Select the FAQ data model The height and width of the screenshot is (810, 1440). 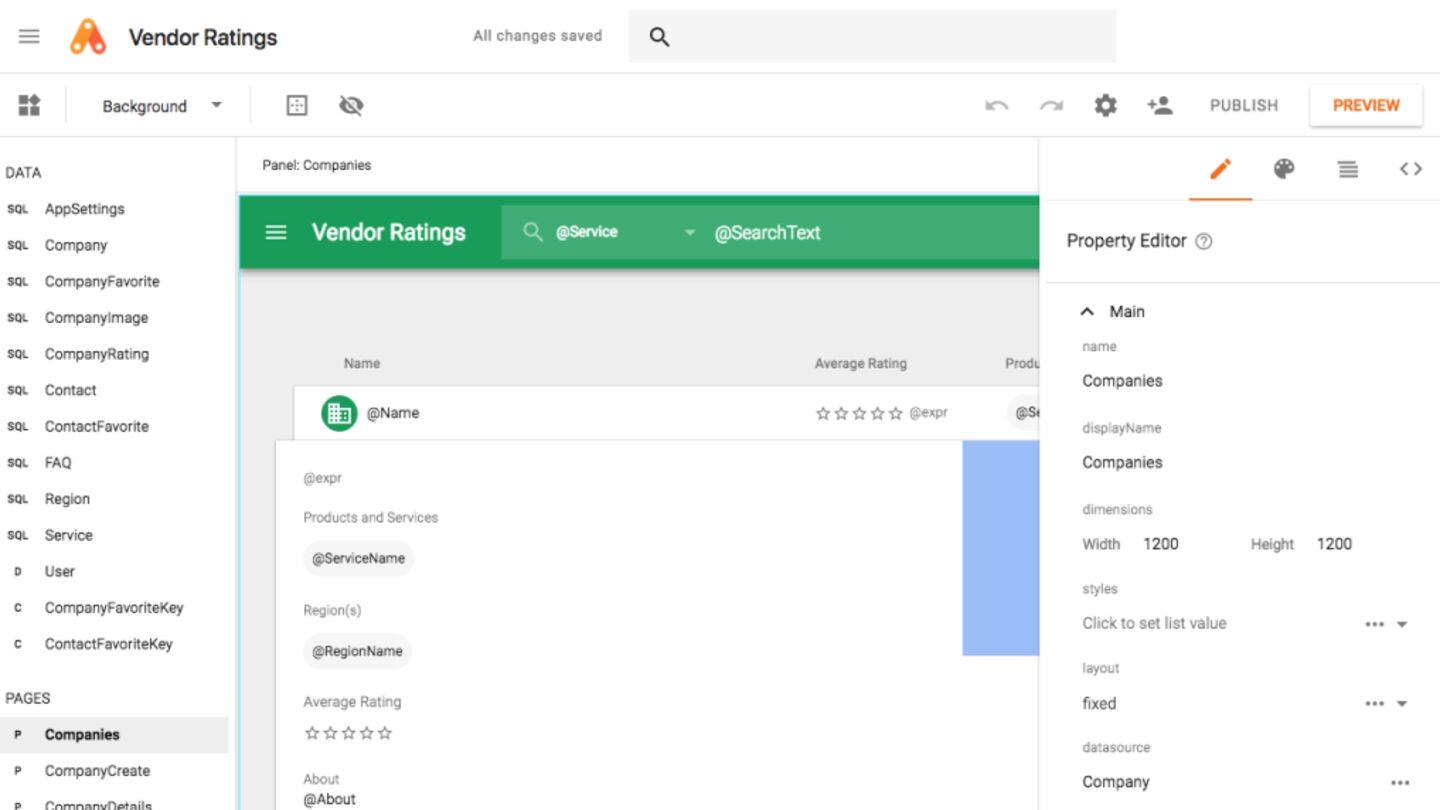(x=58, y=463)
